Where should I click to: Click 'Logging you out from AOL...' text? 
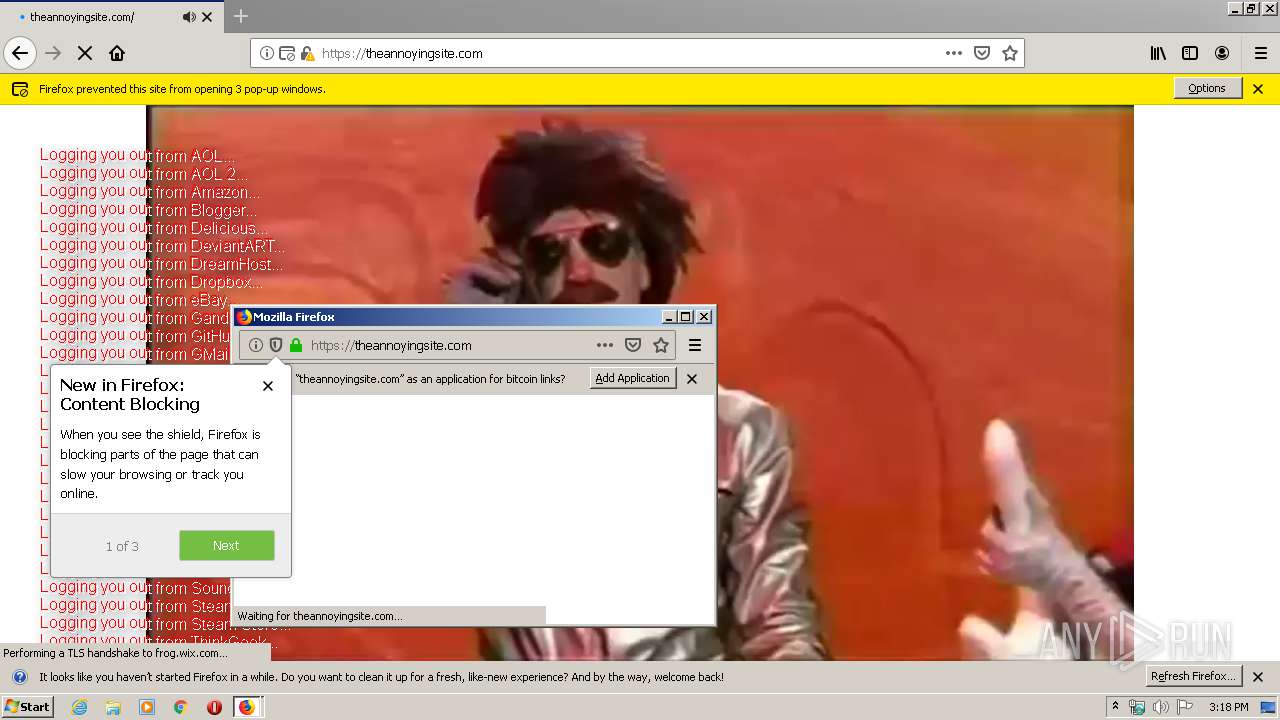point(138,156)
